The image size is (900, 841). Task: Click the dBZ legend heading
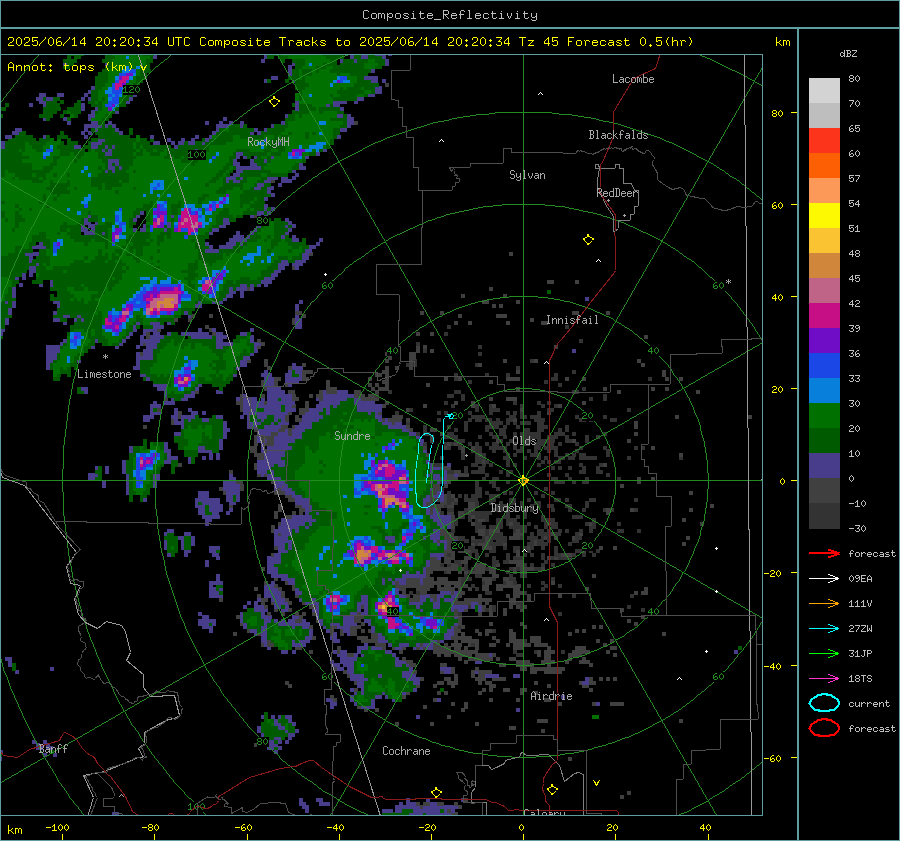click(848, 53)
